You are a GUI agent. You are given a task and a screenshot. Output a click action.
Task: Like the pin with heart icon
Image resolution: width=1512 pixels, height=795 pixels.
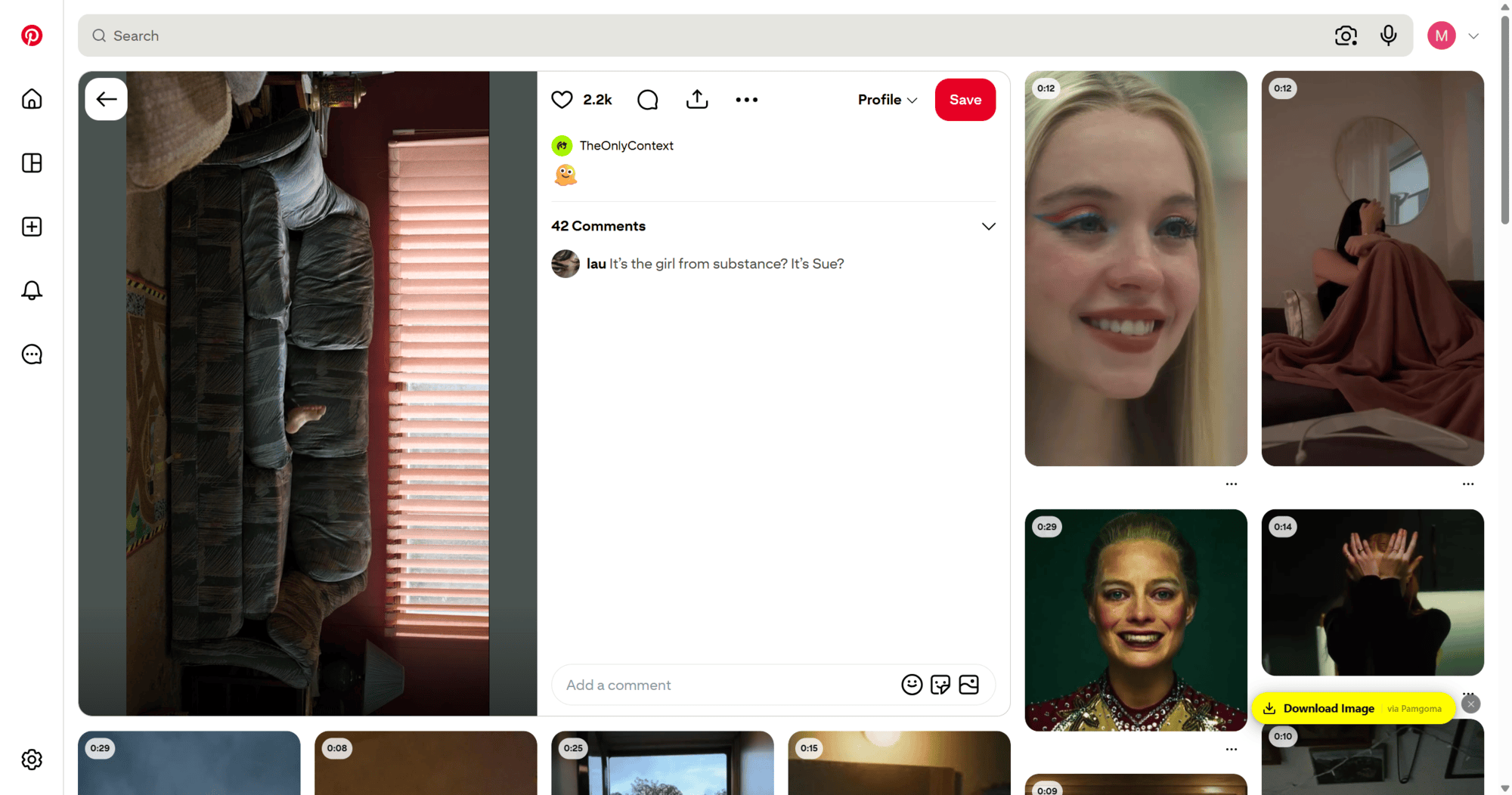coord(562,100)
